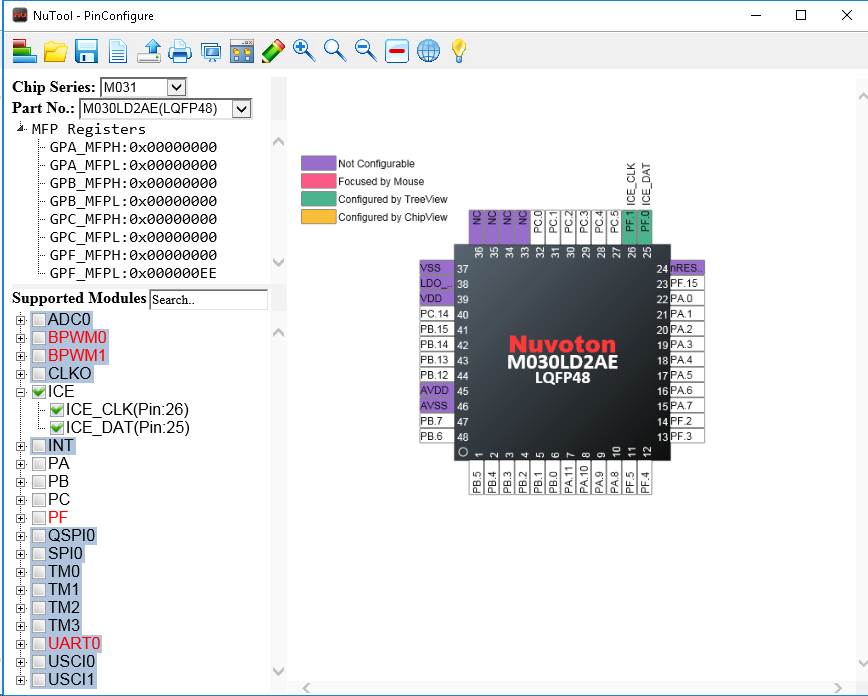Click the plain magnifier reset zoom icon
The height and width of the screenshot is (696, 868).
pyautogui.click(x=335, y=51)
